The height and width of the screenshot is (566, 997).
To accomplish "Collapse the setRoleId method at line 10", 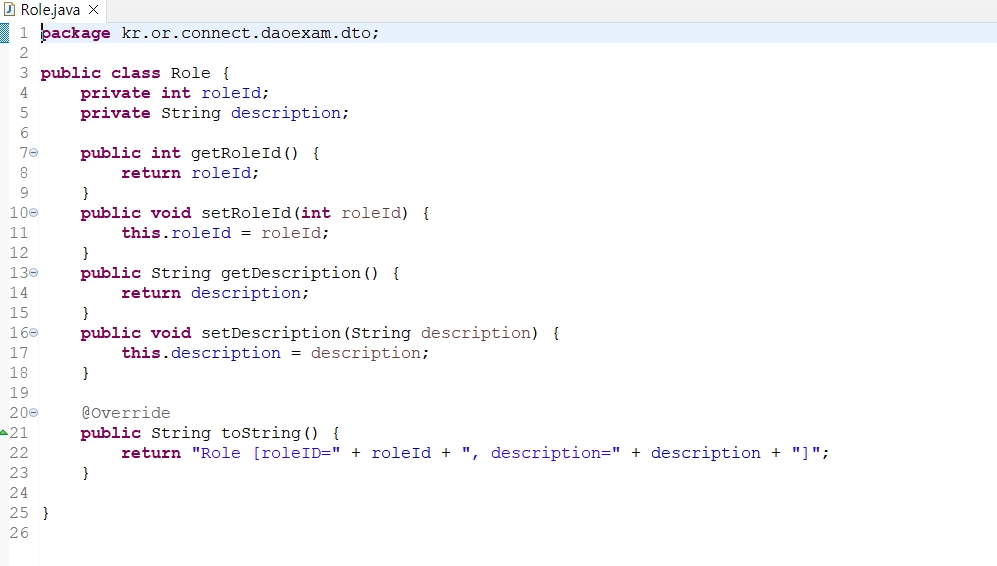I will pyautogui.click(x=34, y=212).
